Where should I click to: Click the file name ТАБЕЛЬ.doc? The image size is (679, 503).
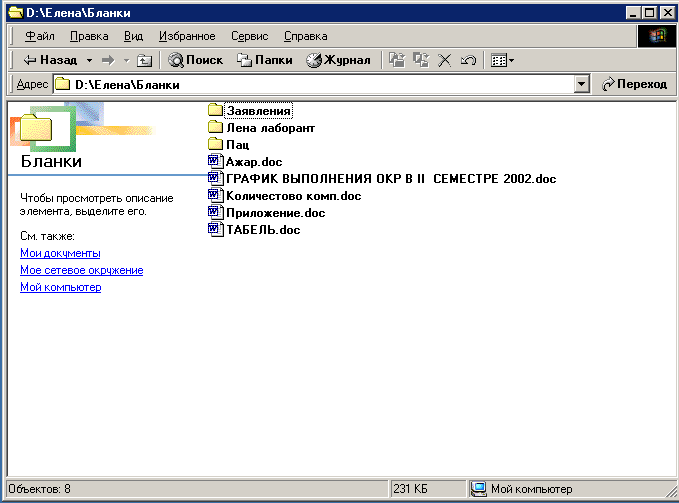coord(263,230)
